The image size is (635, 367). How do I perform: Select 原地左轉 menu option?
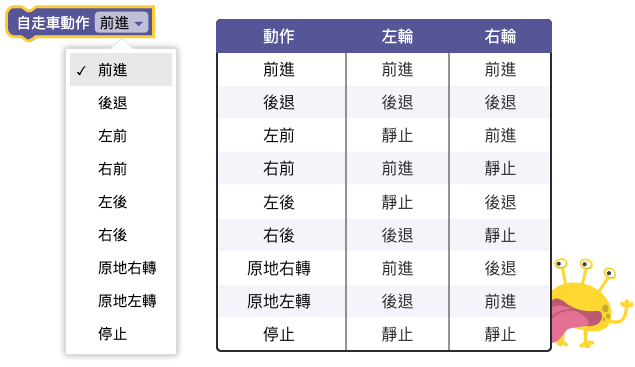(x=121, y=301)
